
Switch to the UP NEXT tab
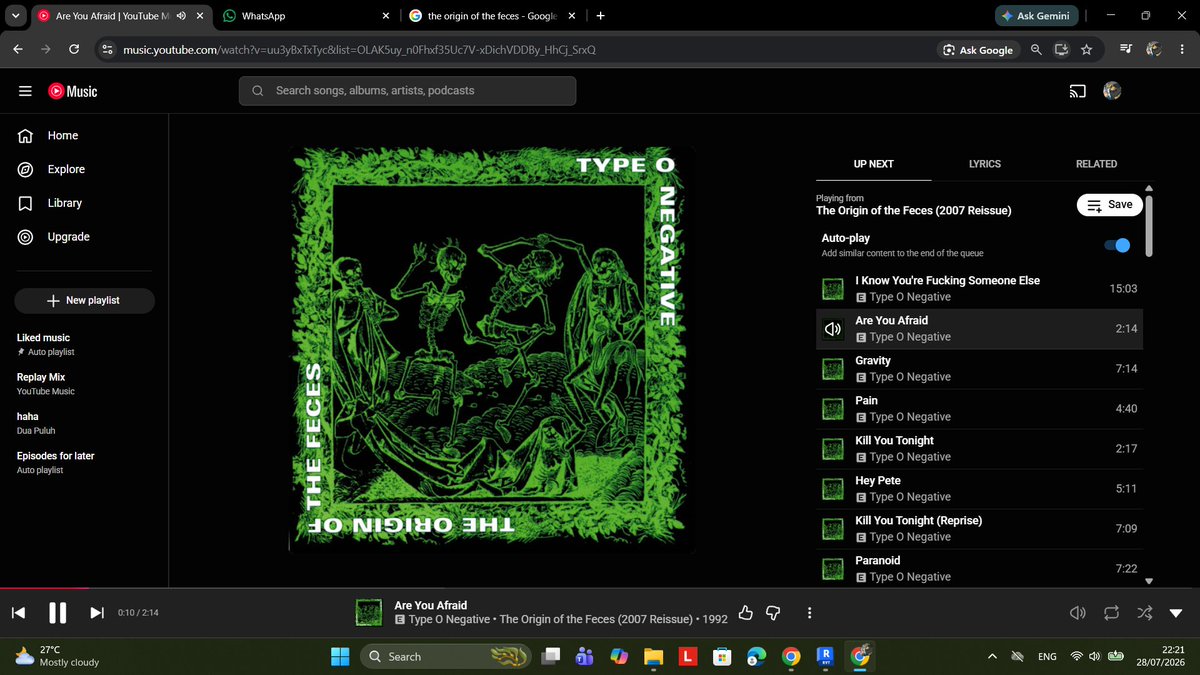coord(874,164)
